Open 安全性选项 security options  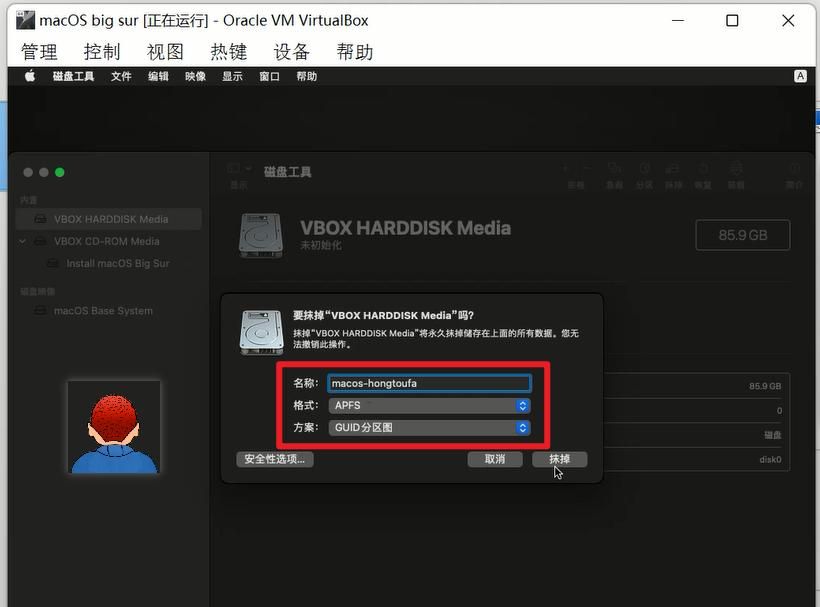275,459
